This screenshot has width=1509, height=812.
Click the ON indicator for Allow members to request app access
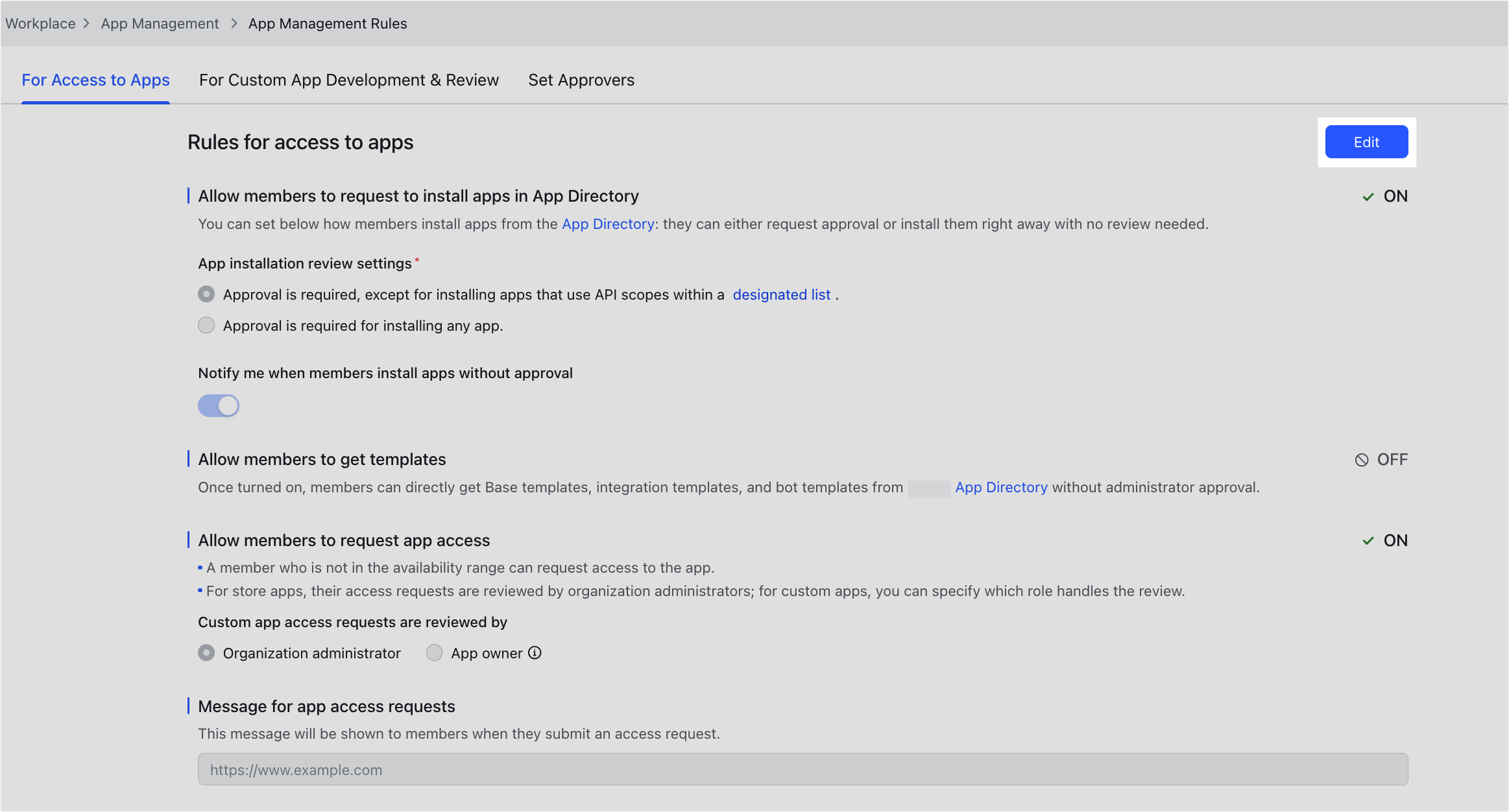(1368, 540)
